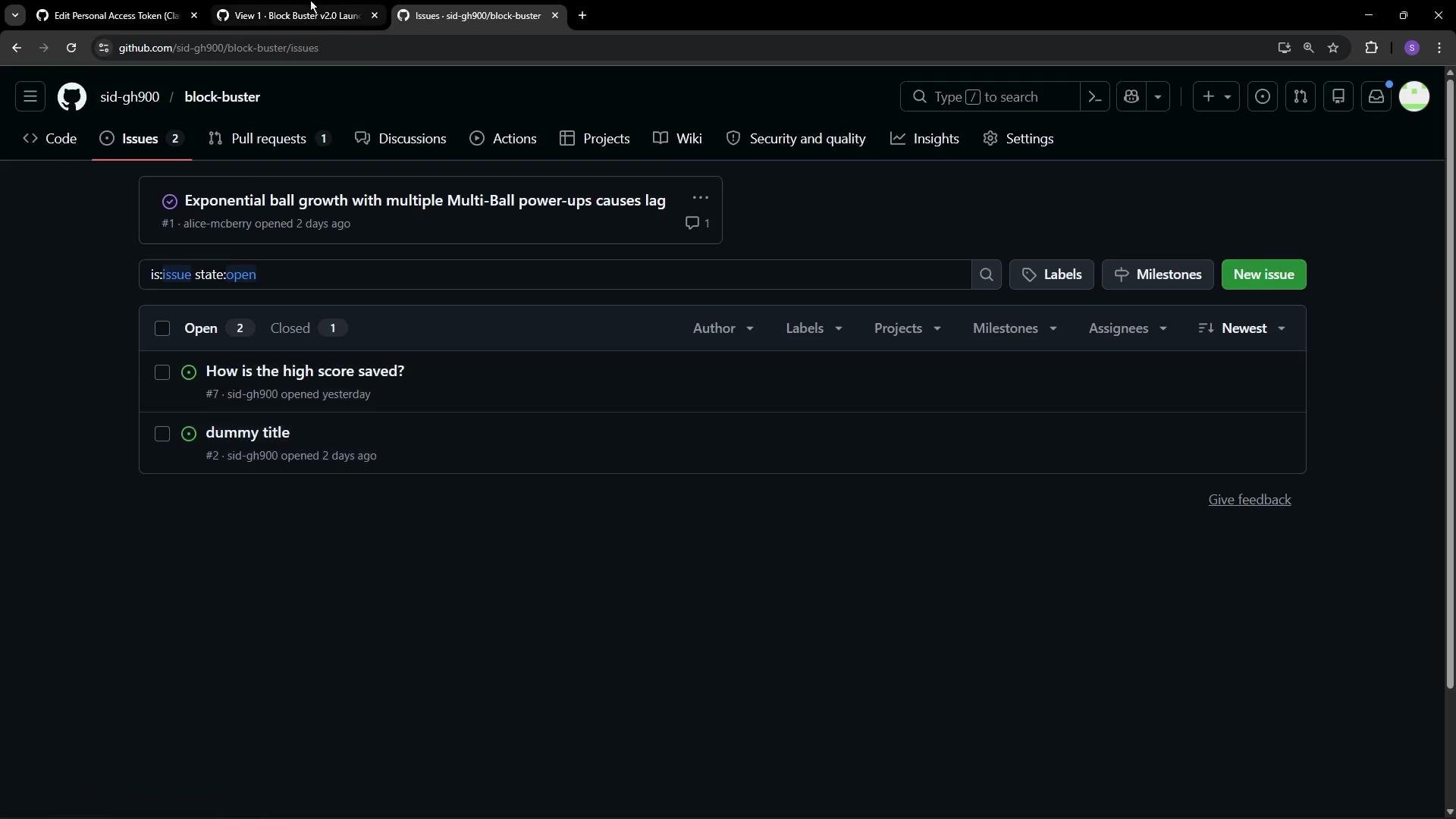The image size is (1456, 819).
Task: Open the Newest sort dropdown
Action: [1242, 328]
